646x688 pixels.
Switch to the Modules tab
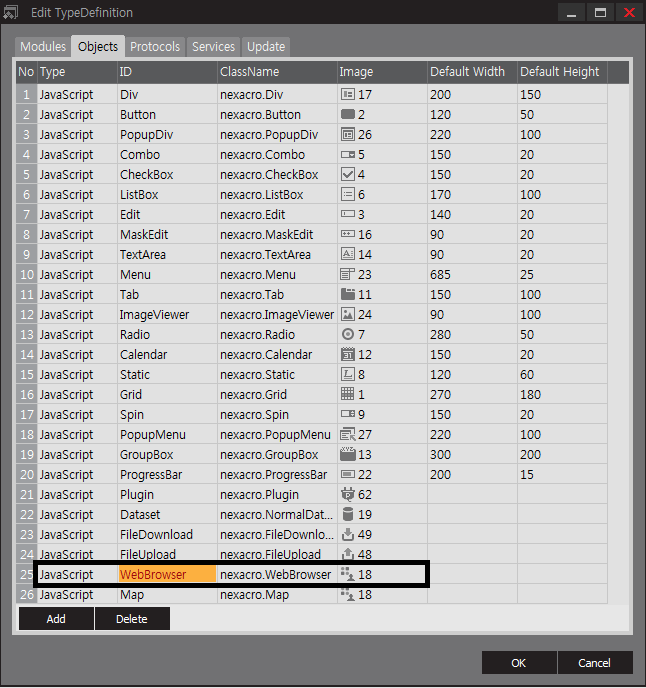click(x=43, y=47)
